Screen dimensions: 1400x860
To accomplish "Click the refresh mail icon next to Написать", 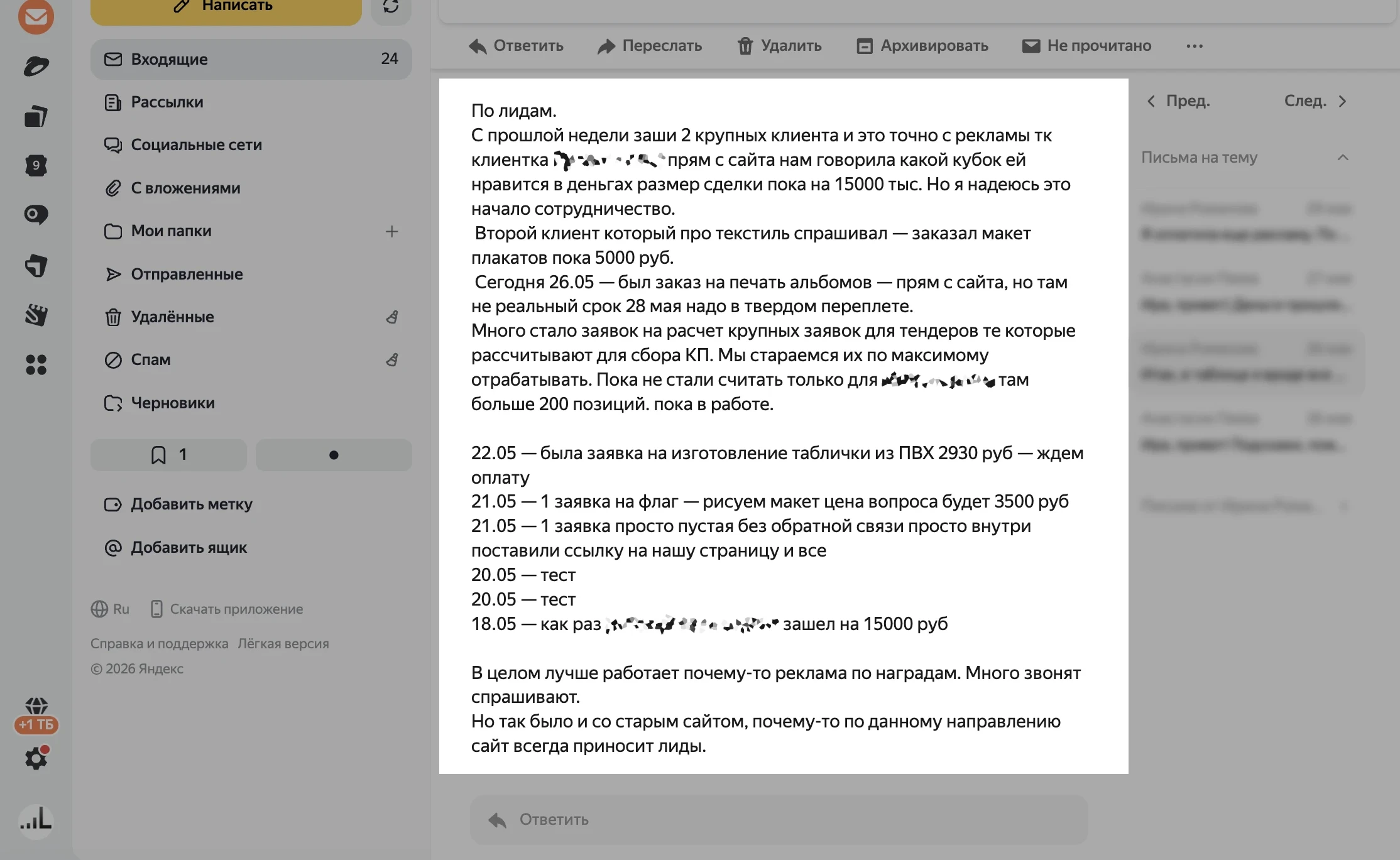I will coord(391,7).
